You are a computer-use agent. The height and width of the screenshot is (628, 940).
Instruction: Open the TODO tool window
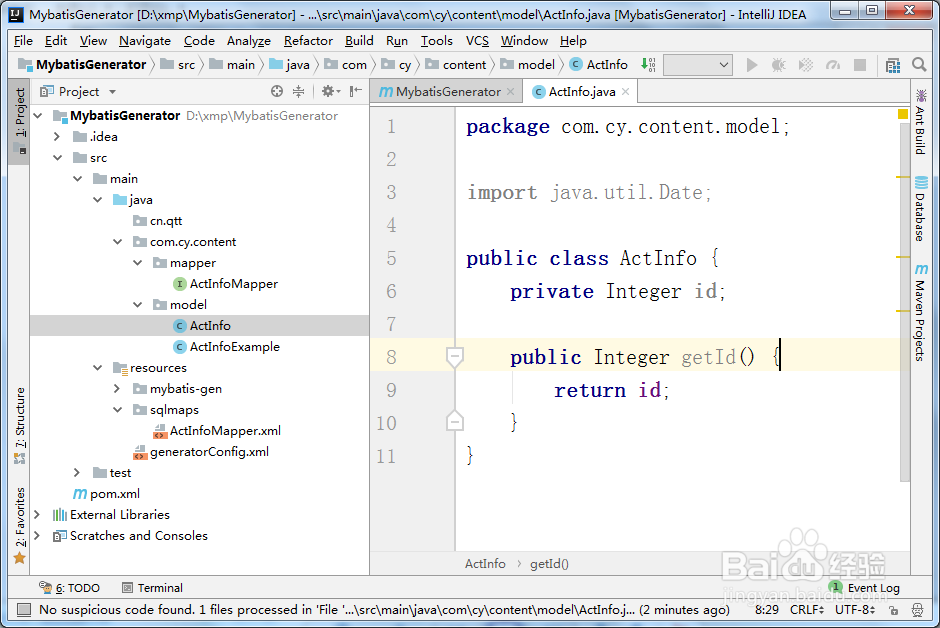tap(69, 588)
